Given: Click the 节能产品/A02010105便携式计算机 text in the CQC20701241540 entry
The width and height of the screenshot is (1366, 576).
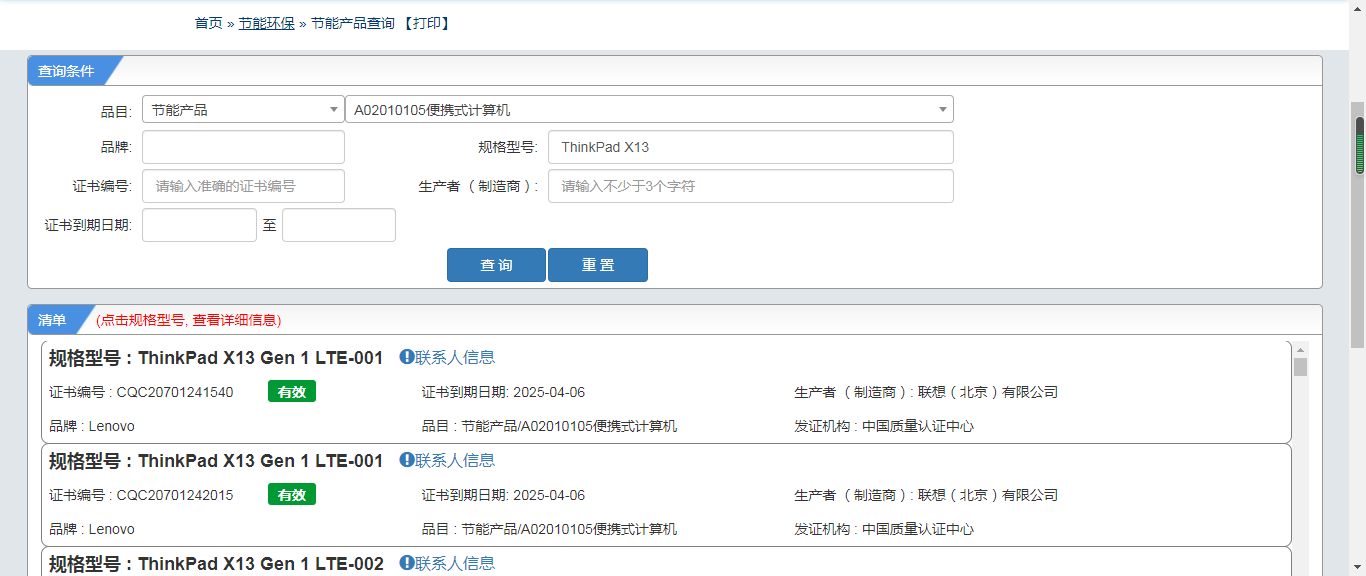Looking at the screenshot, I should [x=569, y=426].
